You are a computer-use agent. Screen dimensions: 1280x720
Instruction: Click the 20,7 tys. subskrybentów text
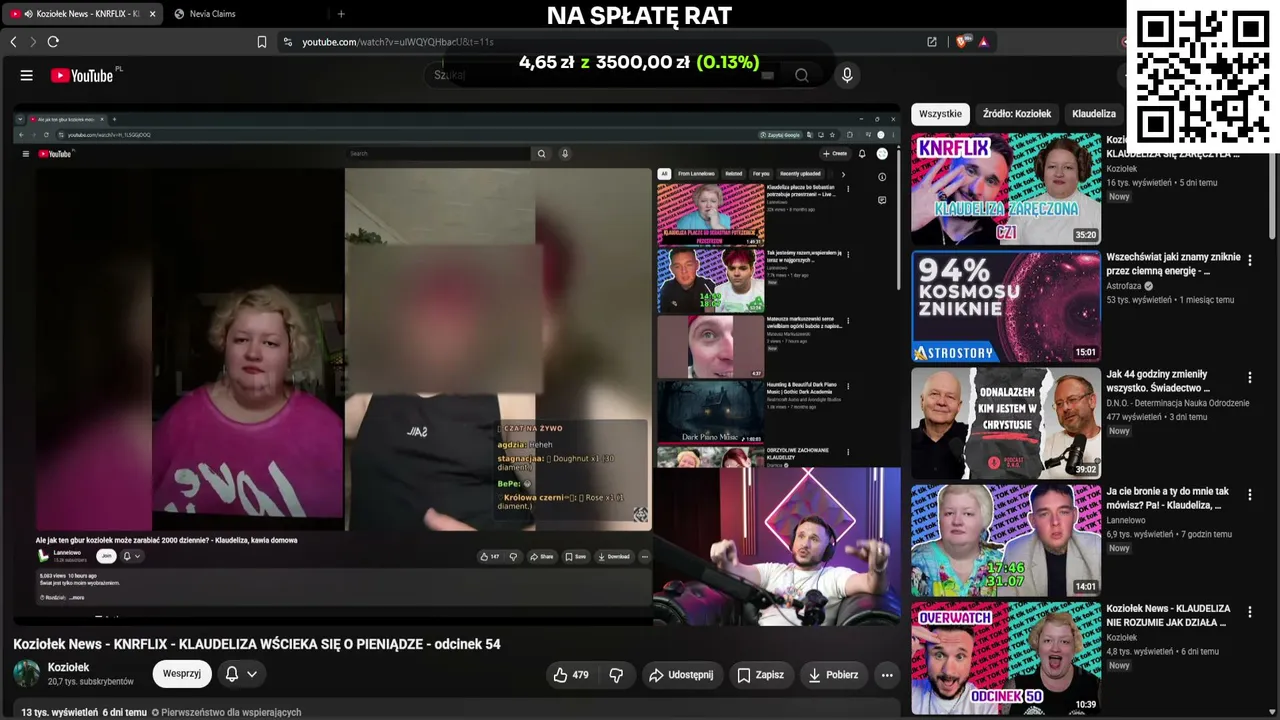click(90, 682)
